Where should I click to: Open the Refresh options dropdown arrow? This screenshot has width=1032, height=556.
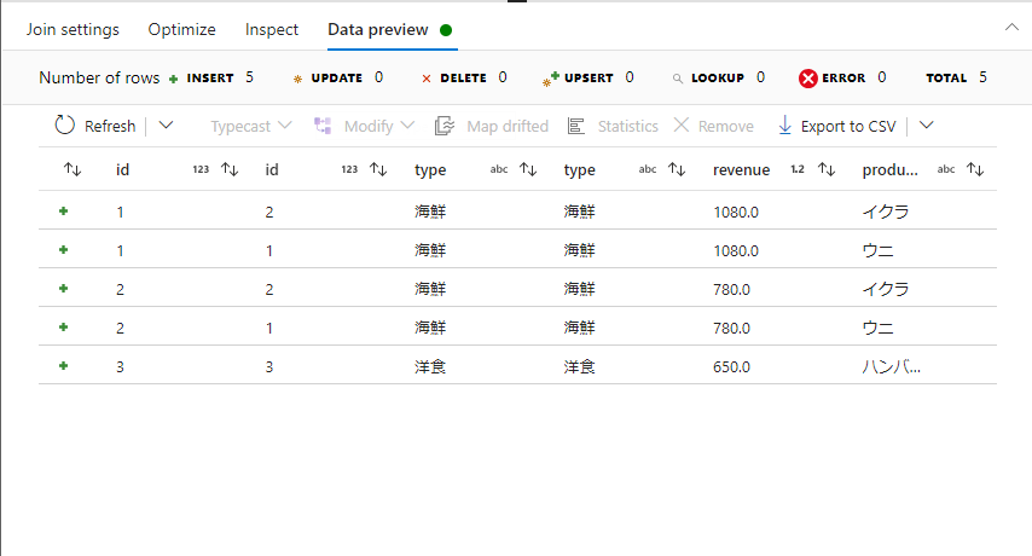tap(166, 125)
